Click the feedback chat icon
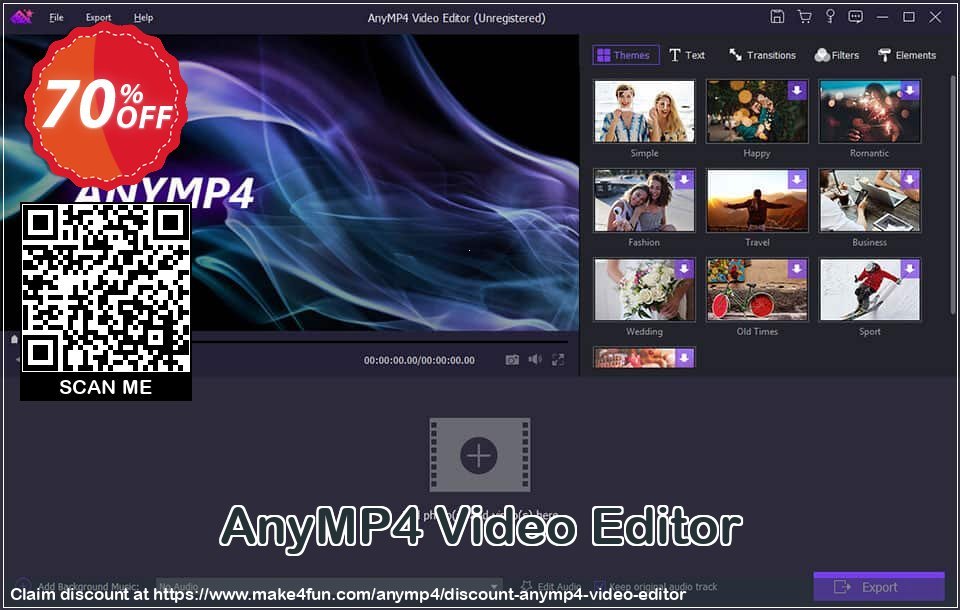Image resolution: width=960 pixels, height=610 pixels. [x=855, y=17]
